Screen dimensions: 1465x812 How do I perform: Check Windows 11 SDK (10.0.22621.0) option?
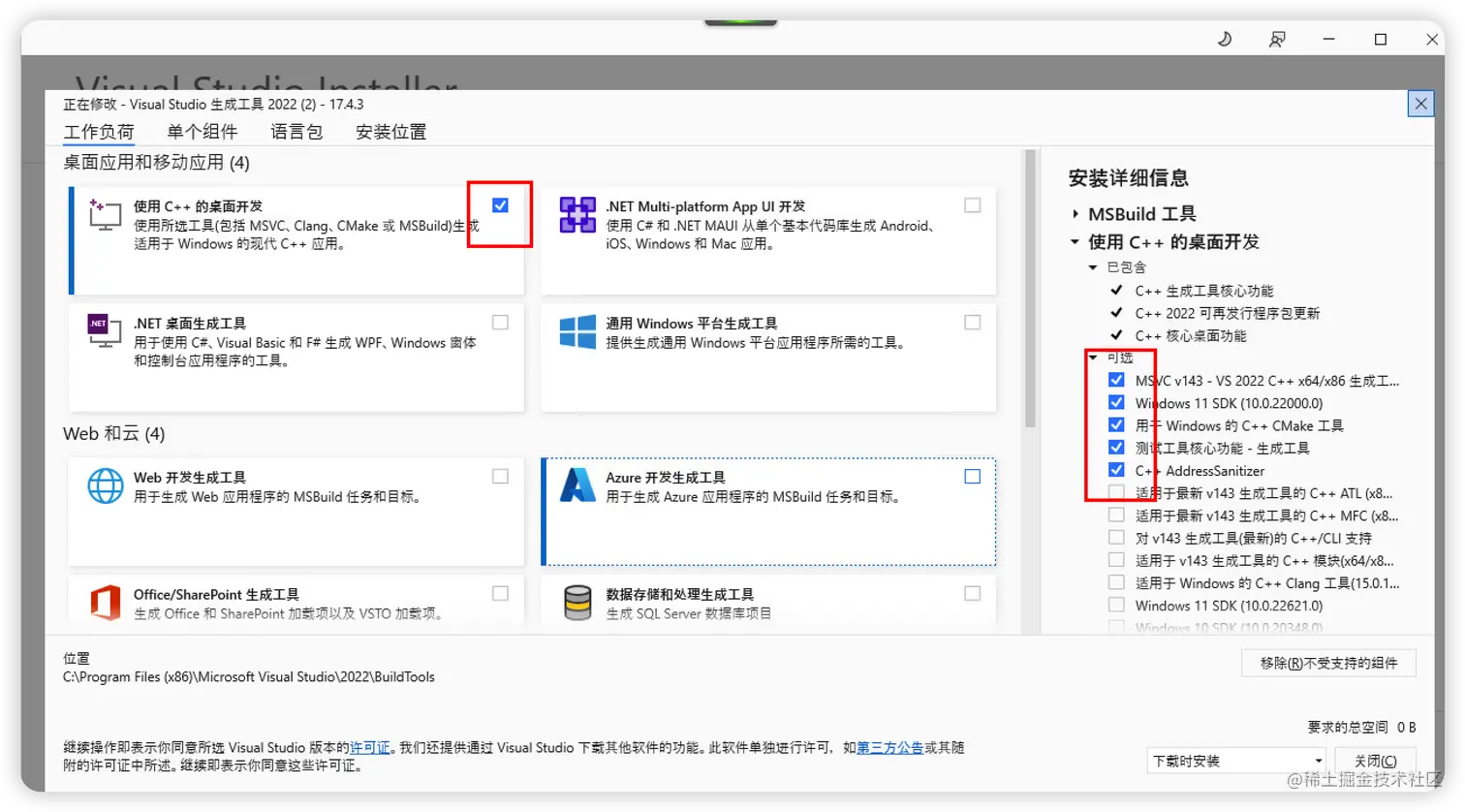tap(1116, 605)
